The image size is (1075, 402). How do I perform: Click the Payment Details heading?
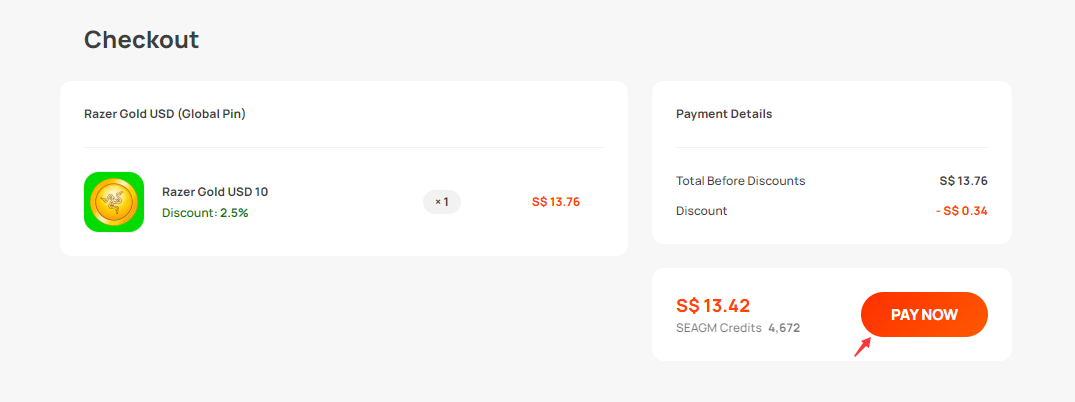(x=724, y=114)
